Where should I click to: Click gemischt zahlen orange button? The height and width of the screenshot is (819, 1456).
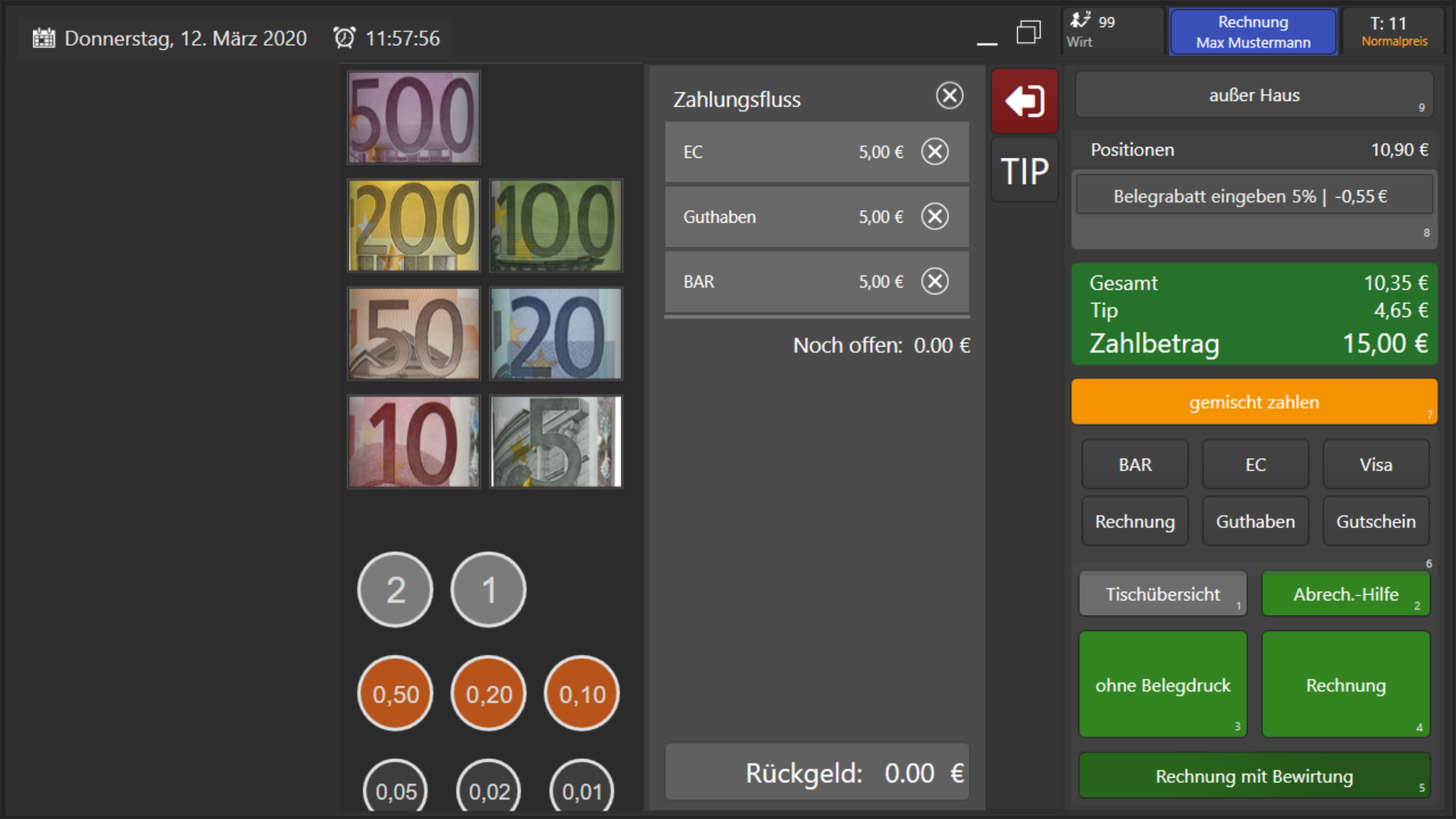(1254, 402)
